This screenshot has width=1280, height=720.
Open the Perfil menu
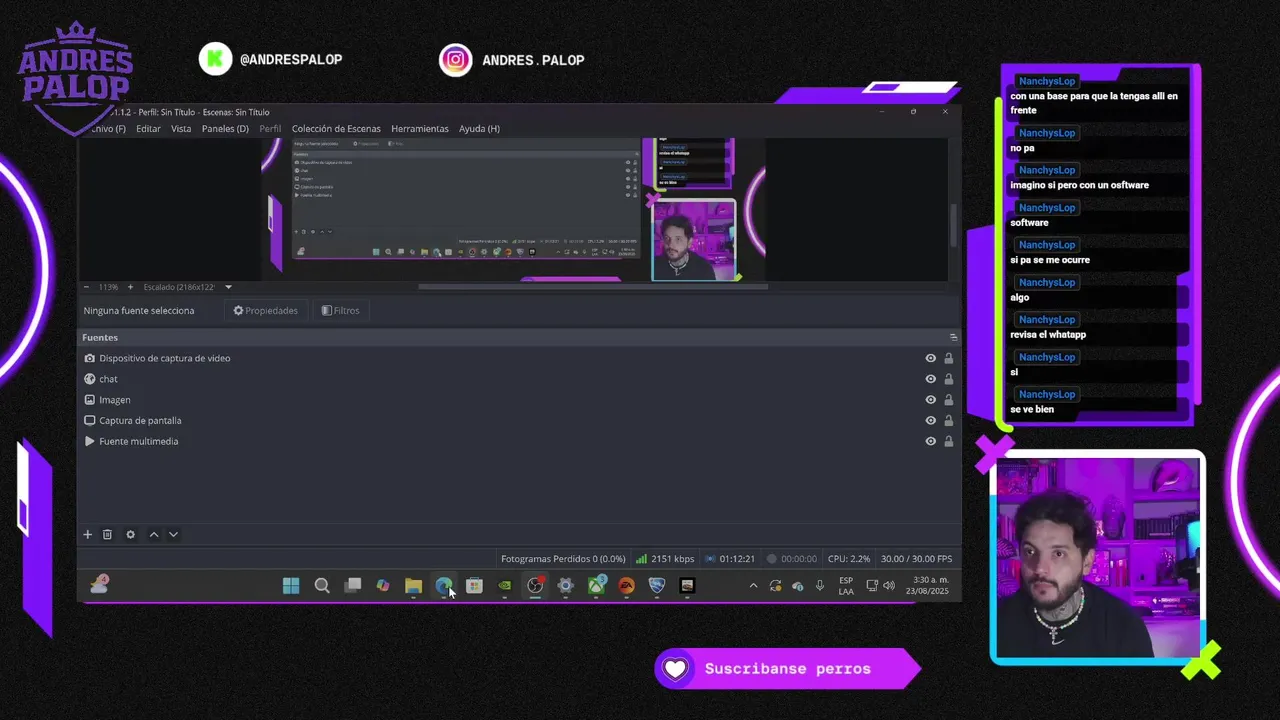point(270,129)
